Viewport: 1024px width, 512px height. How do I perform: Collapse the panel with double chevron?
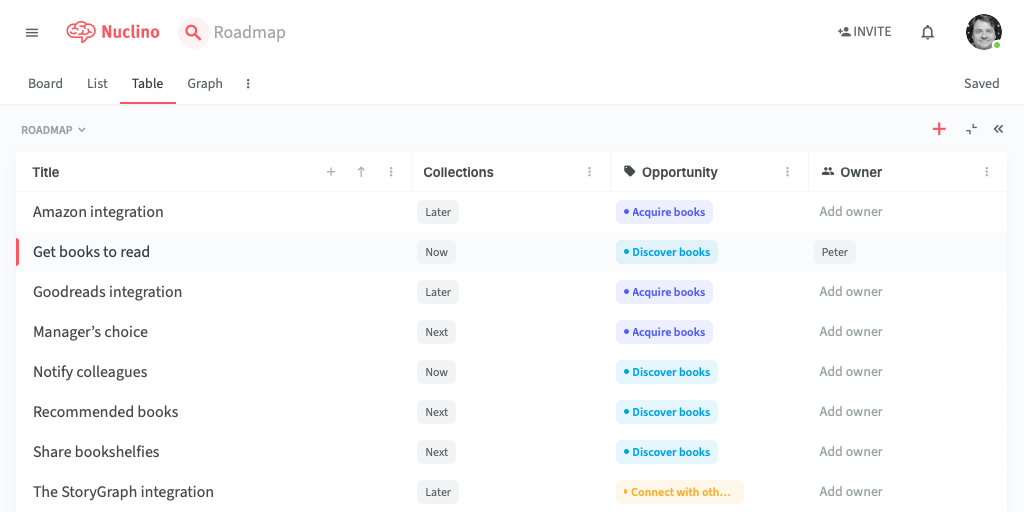tap(998, 129)
